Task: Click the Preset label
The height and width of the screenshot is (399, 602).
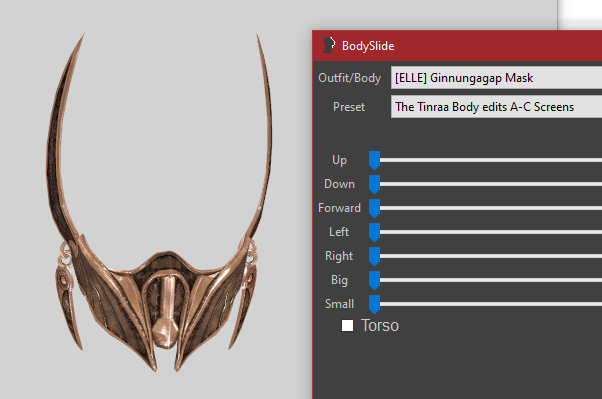Action: (349, 107)
